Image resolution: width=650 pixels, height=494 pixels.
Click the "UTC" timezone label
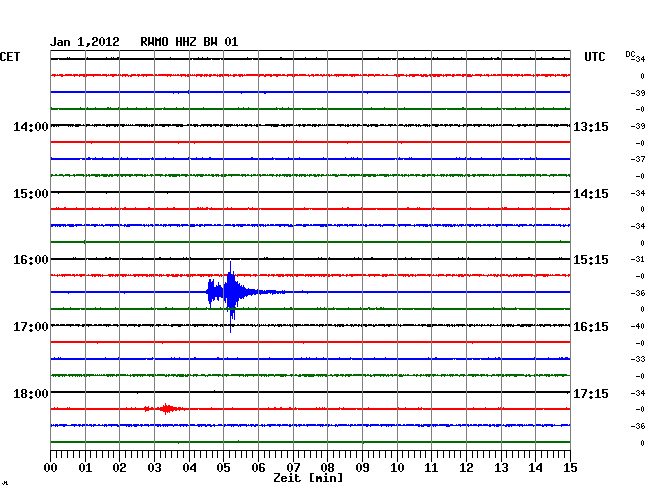(594, 57)
